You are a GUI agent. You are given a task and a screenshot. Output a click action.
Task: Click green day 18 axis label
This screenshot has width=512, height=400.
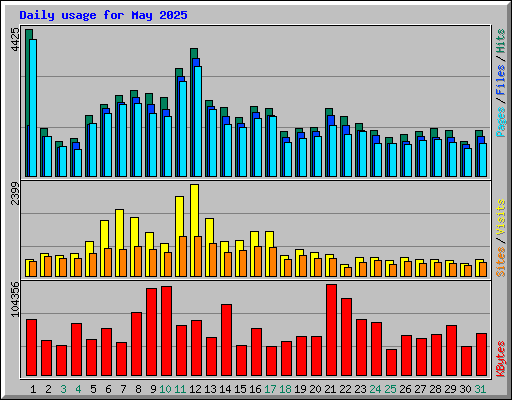coord(285,389)
